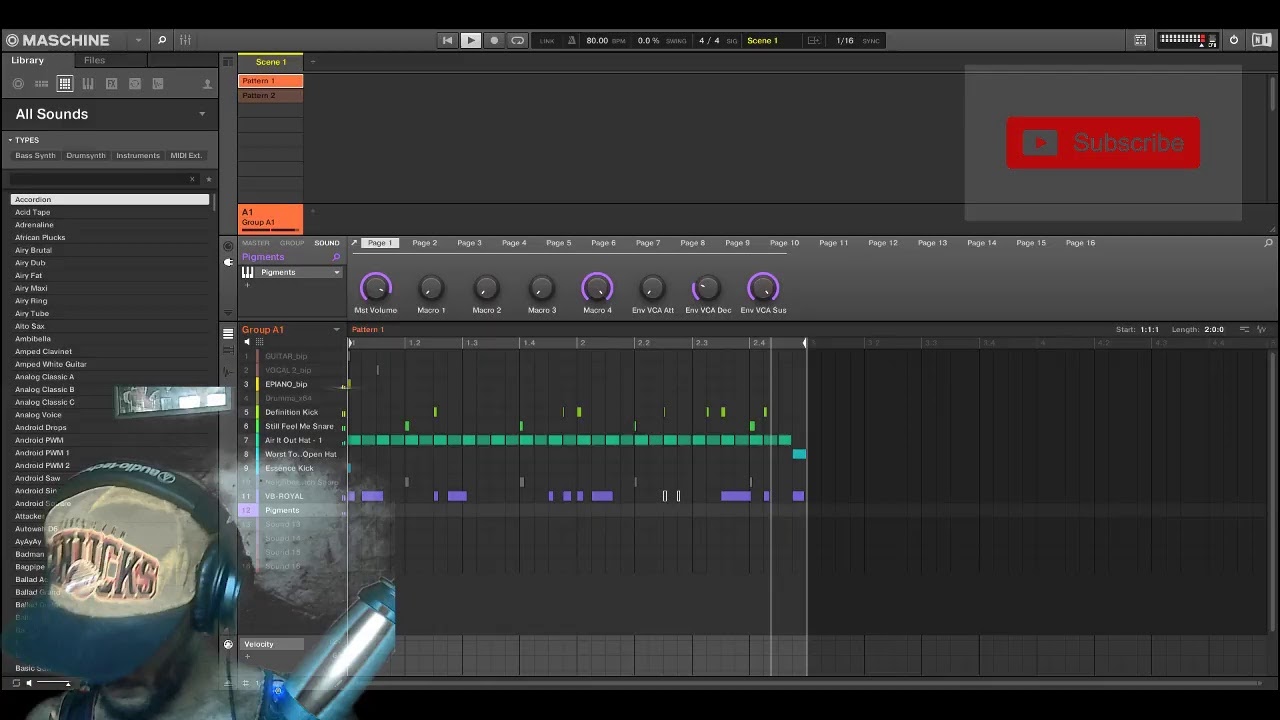Select African Plucks in the sound list
The height and width of the screenshot is (720, 1280).
coord(110,238)
